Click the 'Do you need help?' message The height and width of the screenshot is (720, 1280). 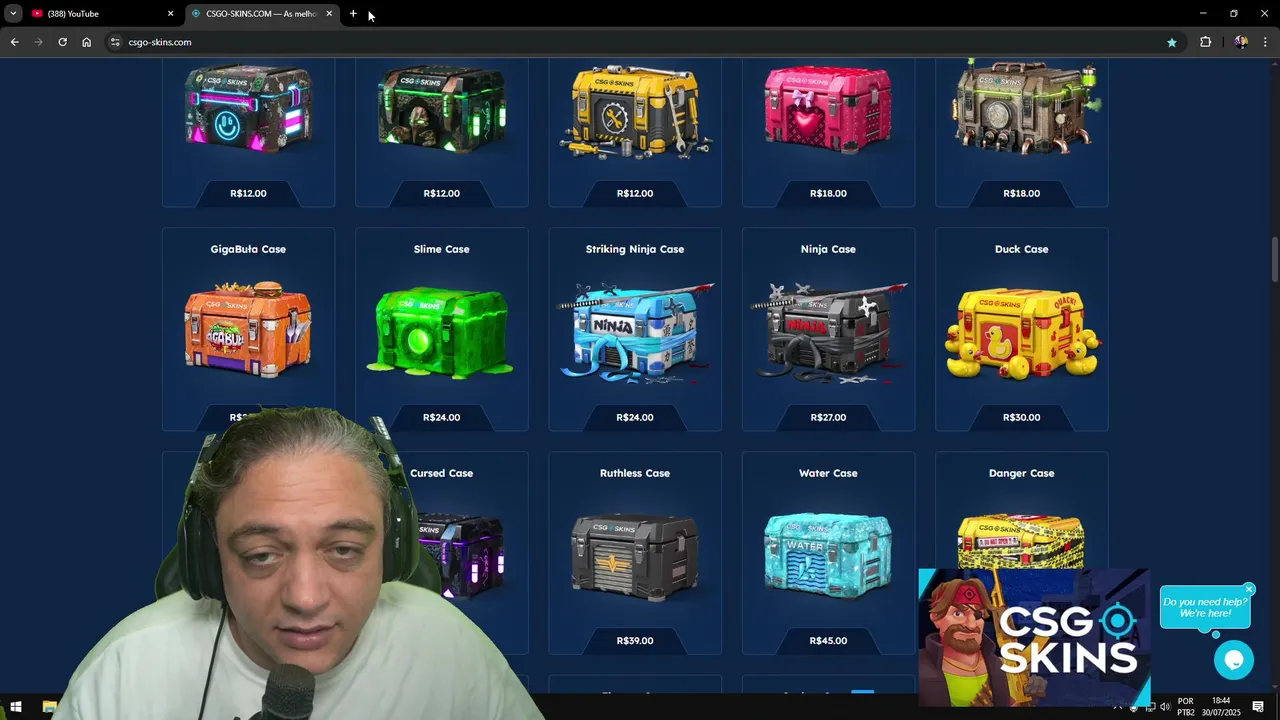(1205, 607)
